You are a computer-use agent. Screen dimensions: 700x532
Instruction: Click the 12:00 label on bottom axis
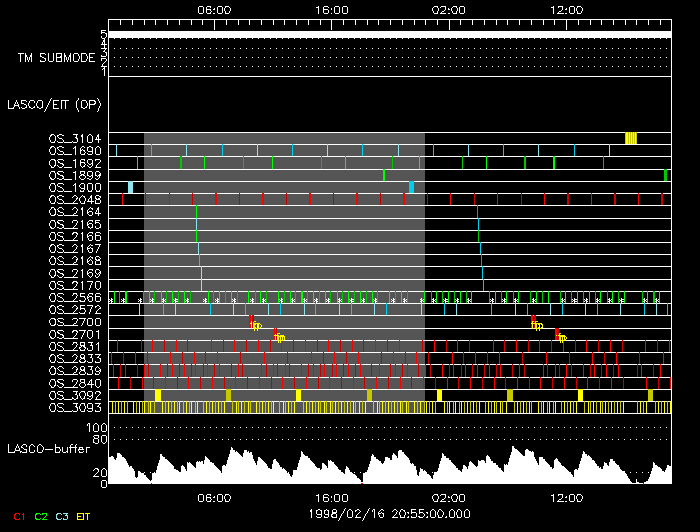(x=567, y=498)
